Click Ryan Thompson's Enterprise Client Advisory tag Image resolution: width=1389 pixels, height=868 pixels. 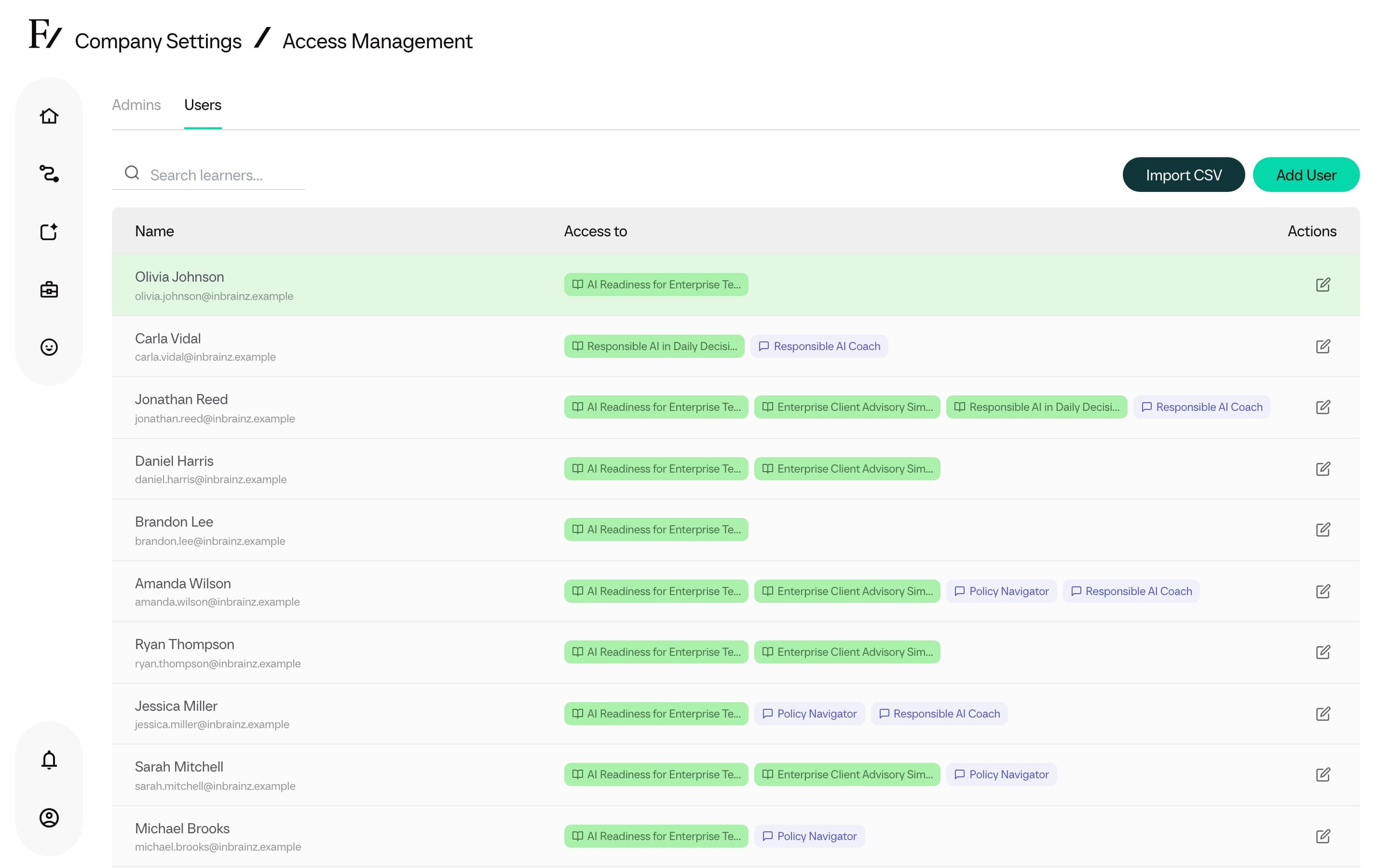(x=846, y=652)
